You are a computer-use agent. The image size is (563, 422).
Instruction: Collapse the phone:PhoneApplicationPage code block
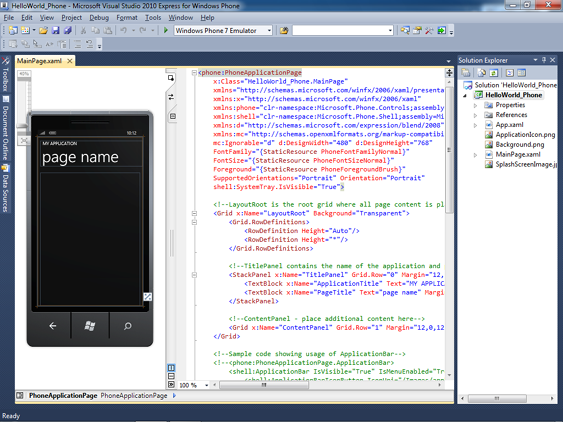[x=194, y=73]
